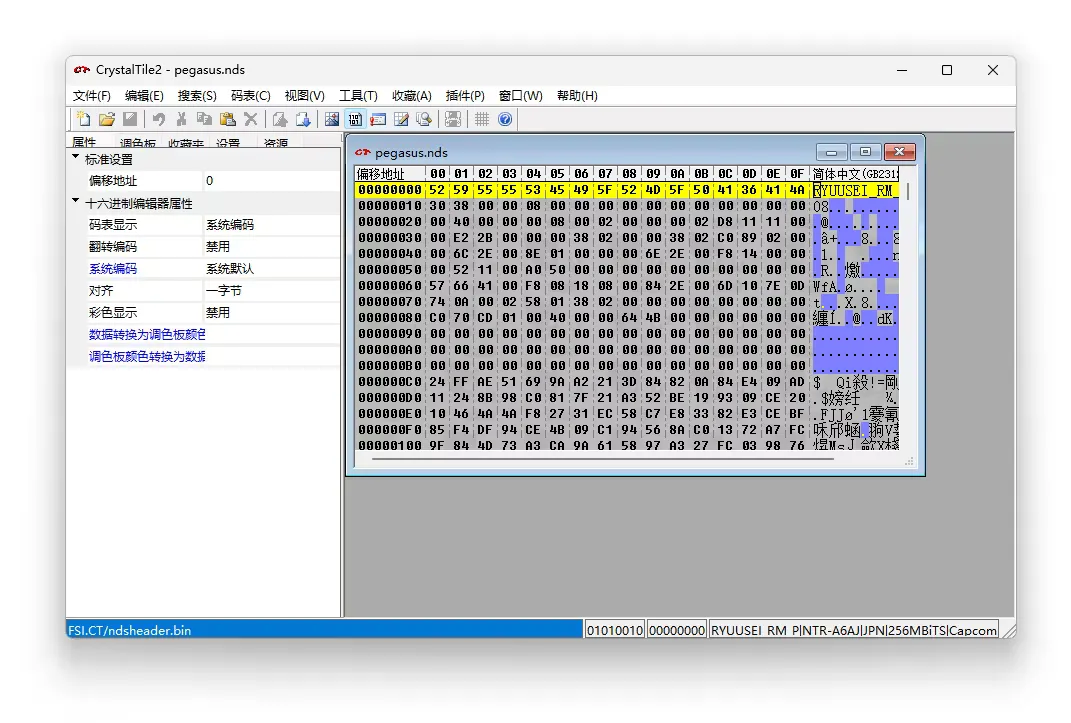Screen dimensions: 1071x723
Task: Click the 偏移地址 value input field
Action: coord(271,181)
